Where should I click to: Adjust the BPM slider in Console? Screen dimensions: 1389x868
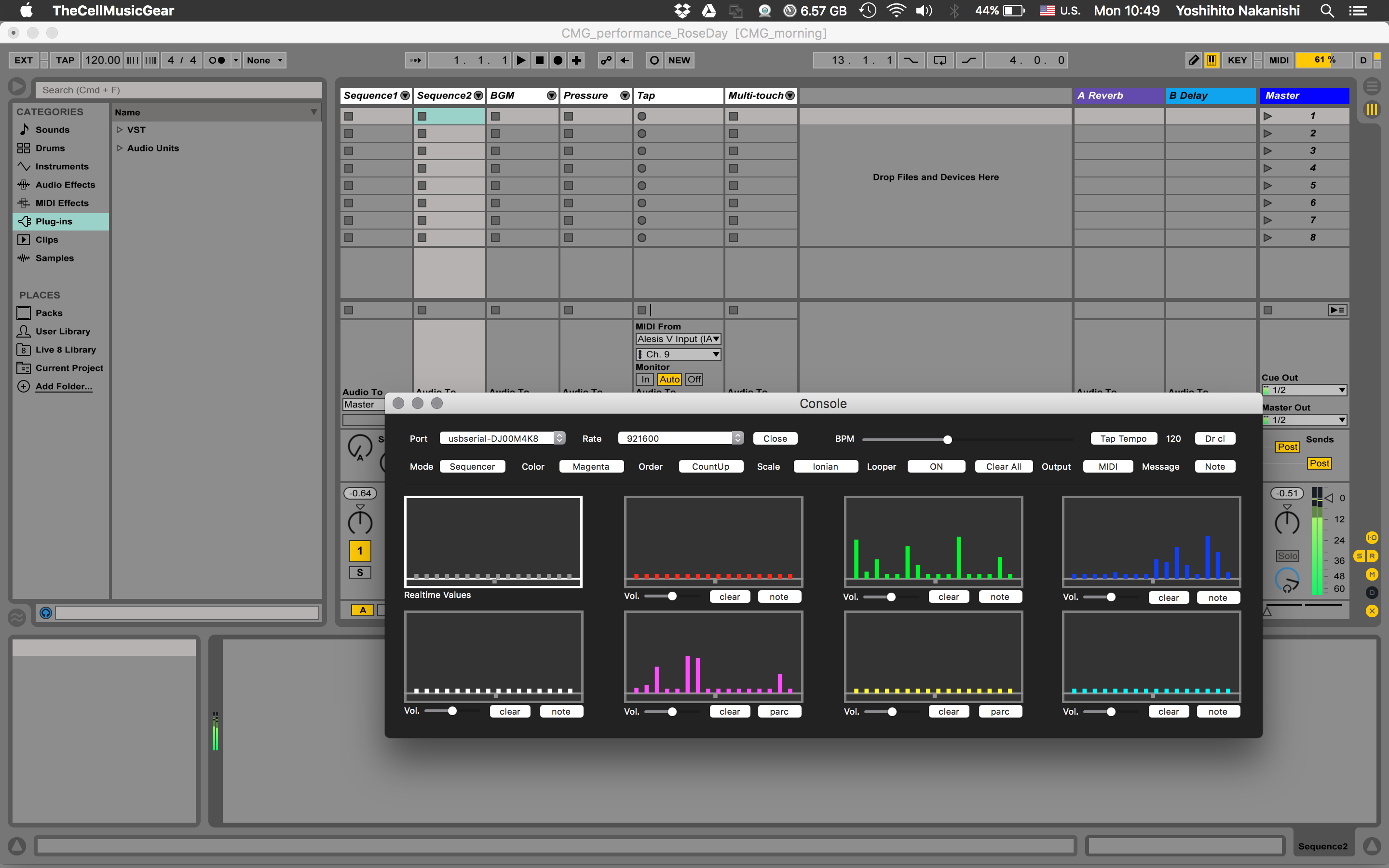[948, 440]
